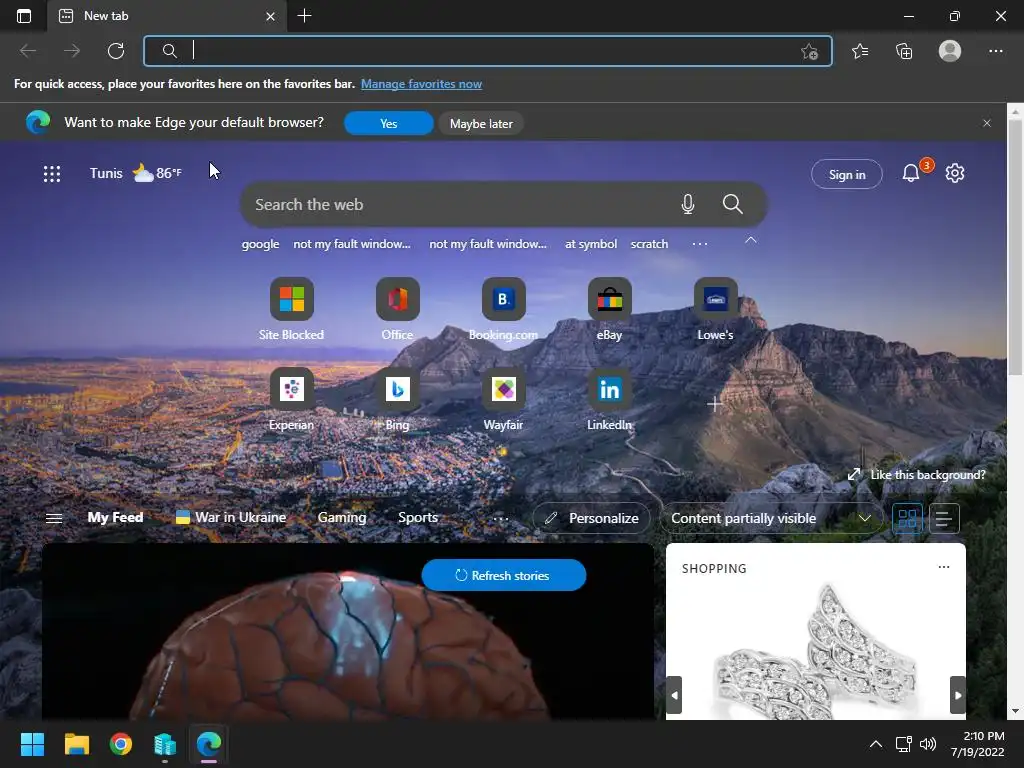Screen dimensions: 1024x768
Task: Select the War in Ukraine tab
Action: 231,517
